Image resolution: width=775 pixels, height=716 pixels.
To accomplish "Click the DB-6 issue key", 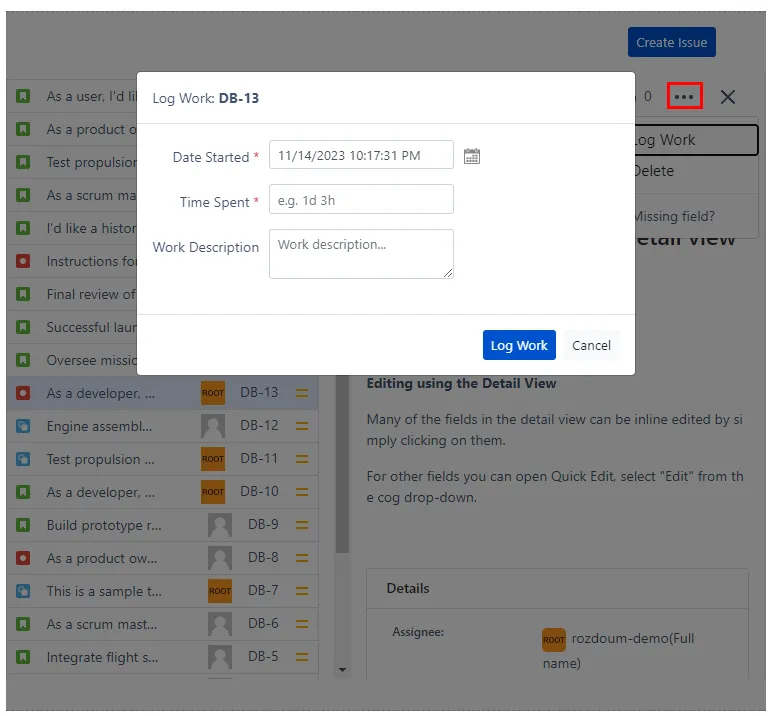I will click(263, 624).
